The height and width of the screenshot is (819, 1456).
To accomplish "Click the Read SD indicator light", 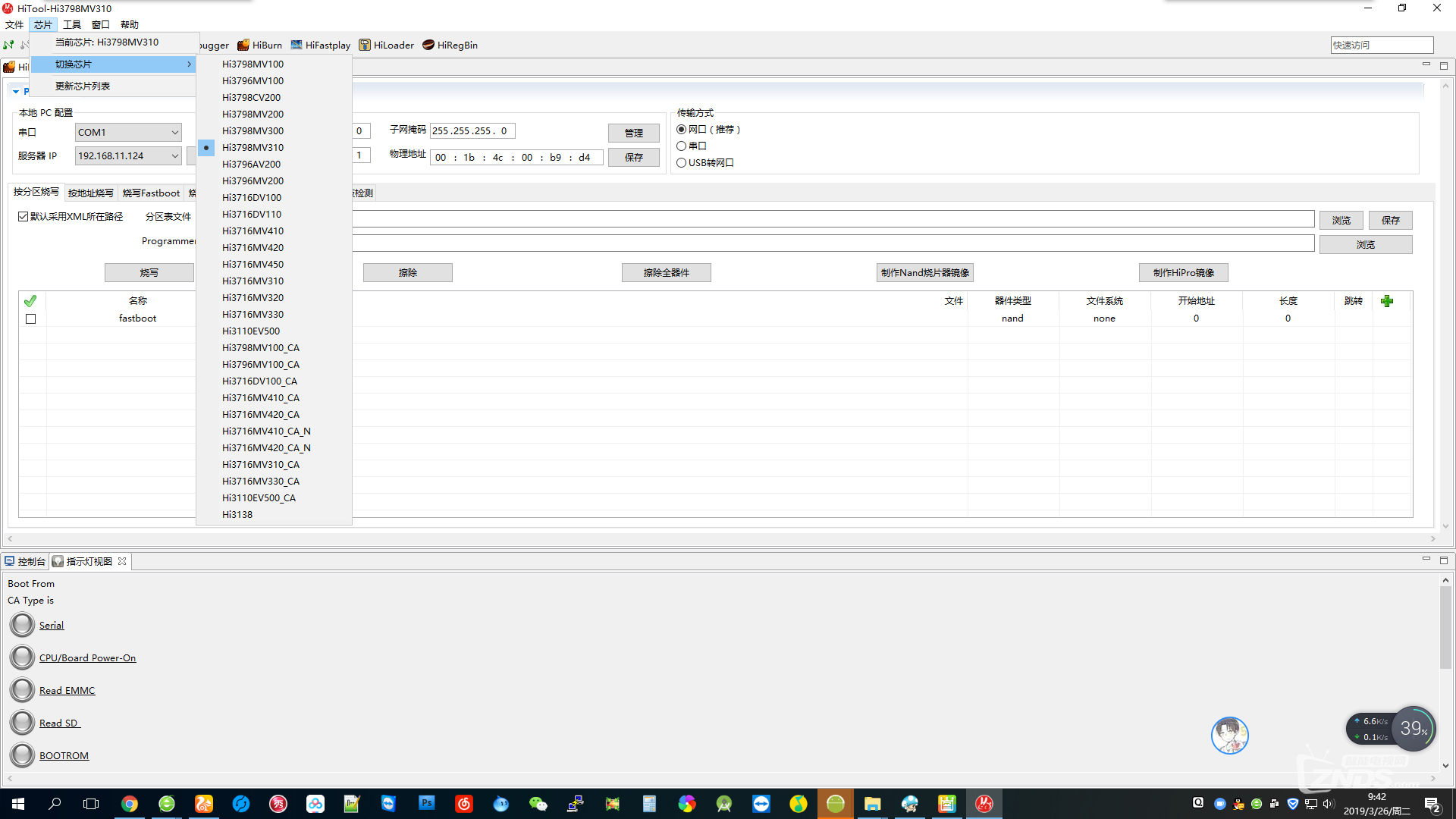I will [22, 723].
